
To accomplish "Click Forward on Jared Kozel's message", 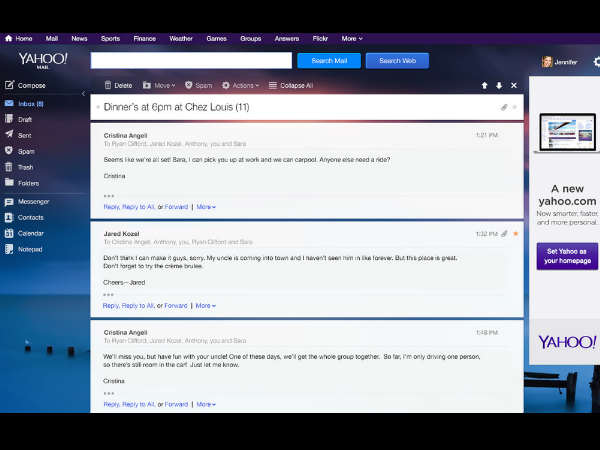I will (176, 305).
